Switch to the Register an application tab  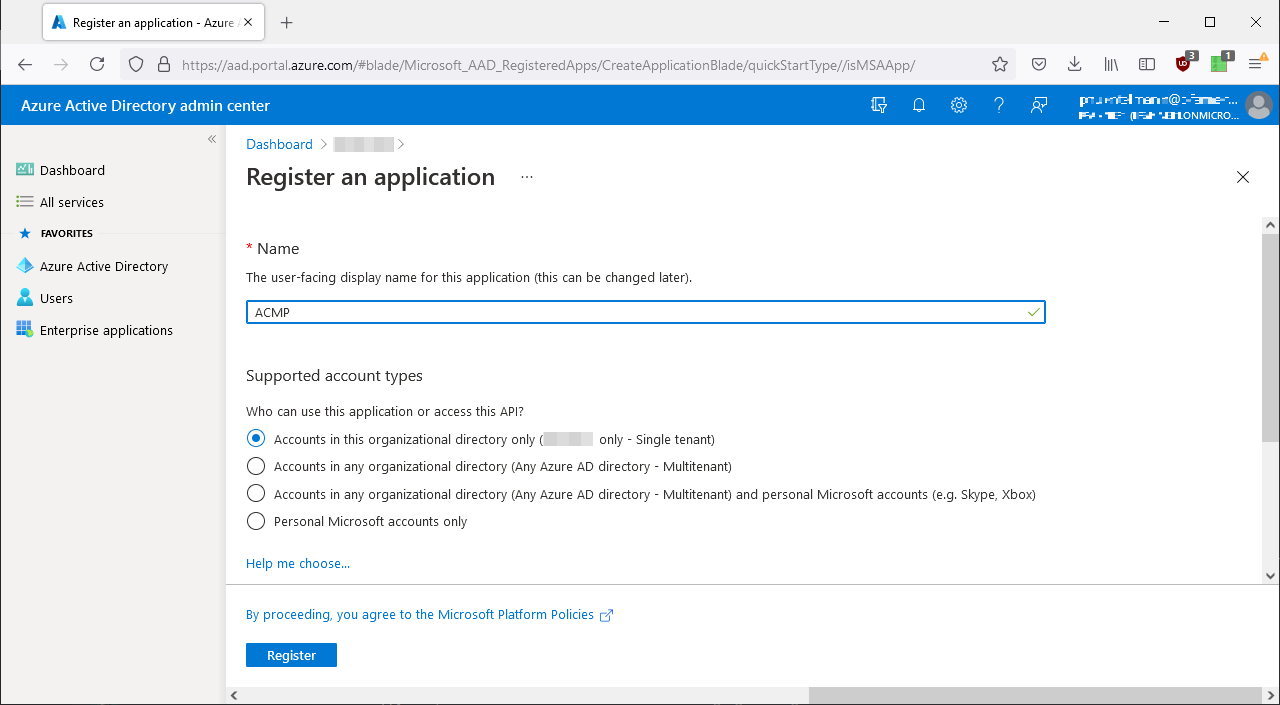140,21
